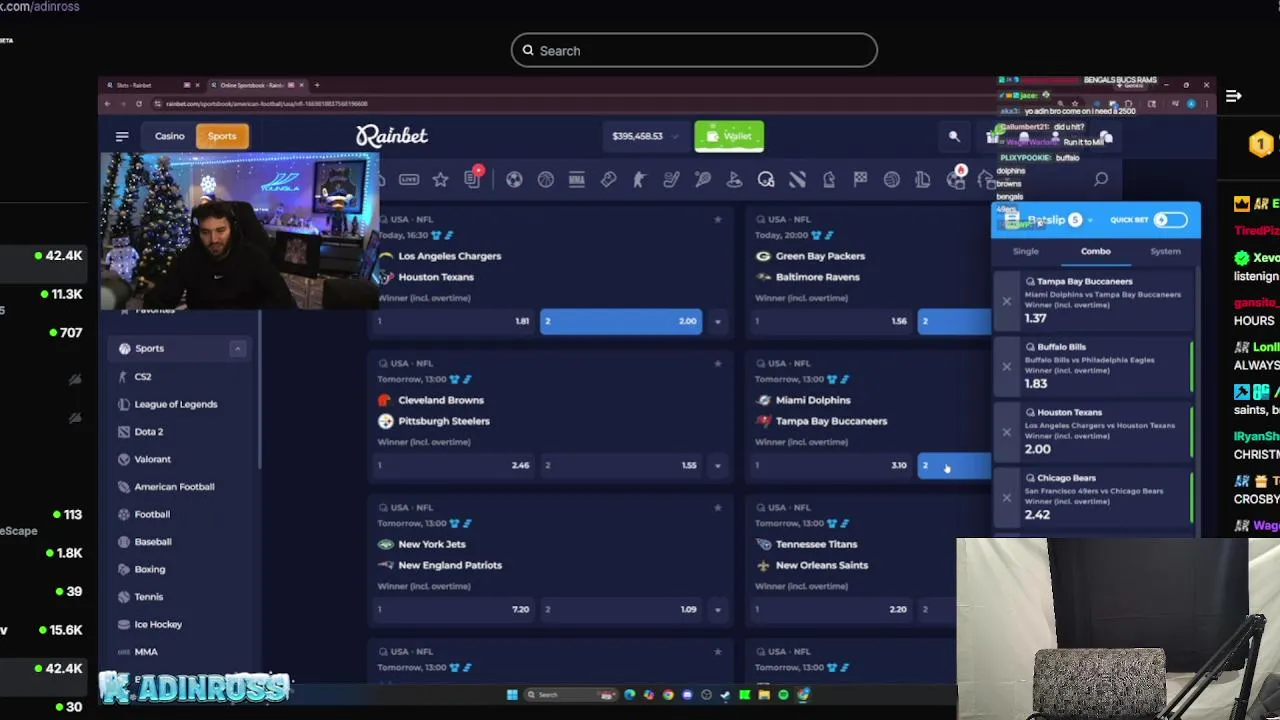Viewport: 1280px width, 720px height.
Task: Select the soccer ball sport icon
Action: coord(514,180)
